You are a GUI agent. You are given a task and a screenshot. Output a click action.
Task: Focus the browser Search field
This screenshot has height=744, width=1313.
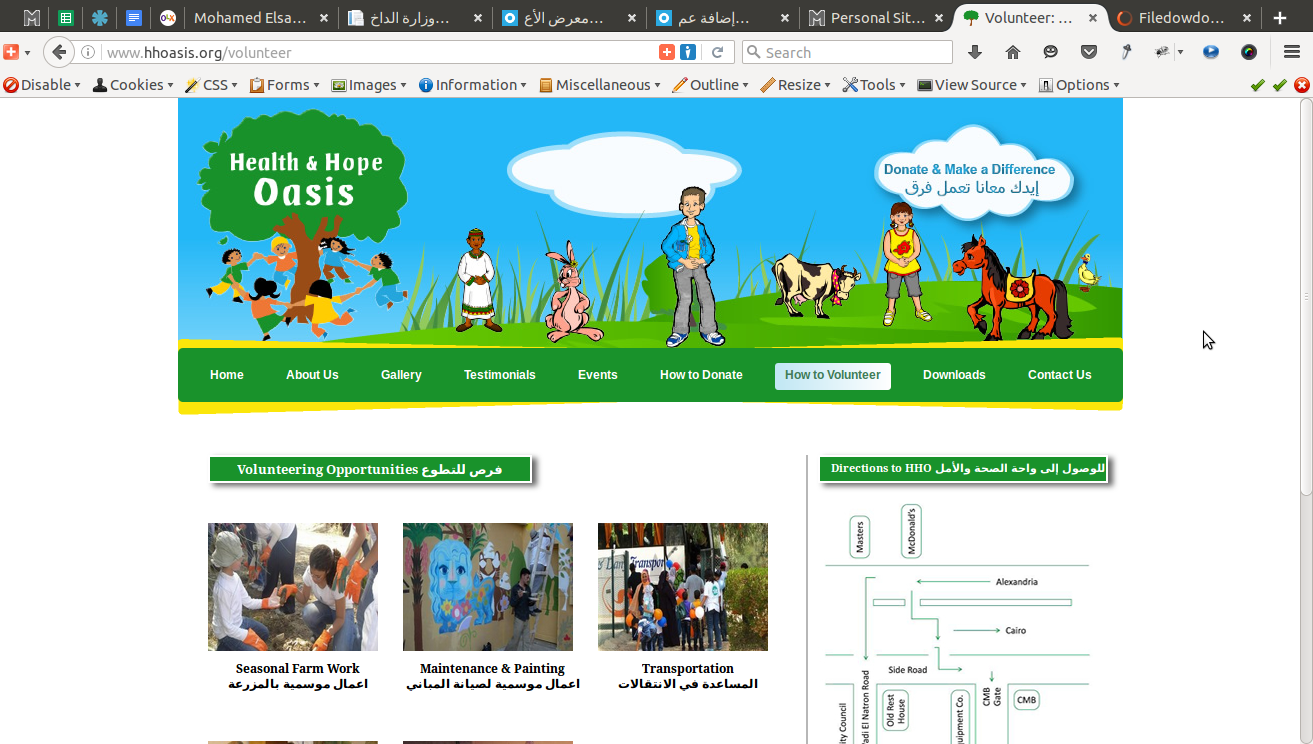coord(847,52)
